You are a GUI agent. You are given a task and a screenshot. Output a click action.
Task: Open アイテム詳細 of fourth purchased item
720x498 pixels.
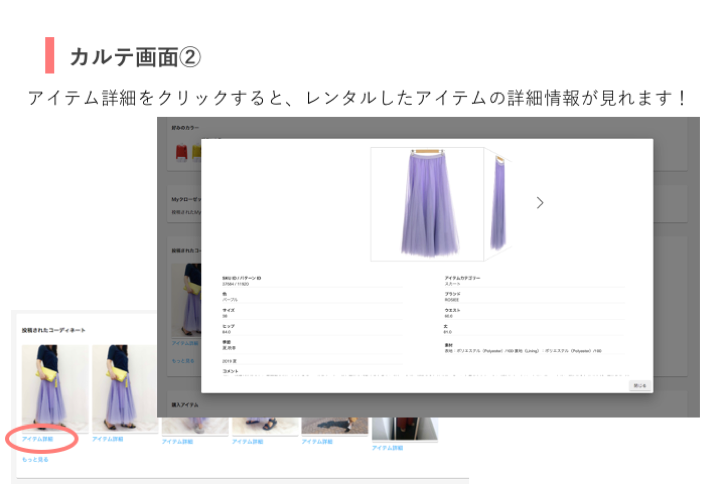click(x=388, y=447)
